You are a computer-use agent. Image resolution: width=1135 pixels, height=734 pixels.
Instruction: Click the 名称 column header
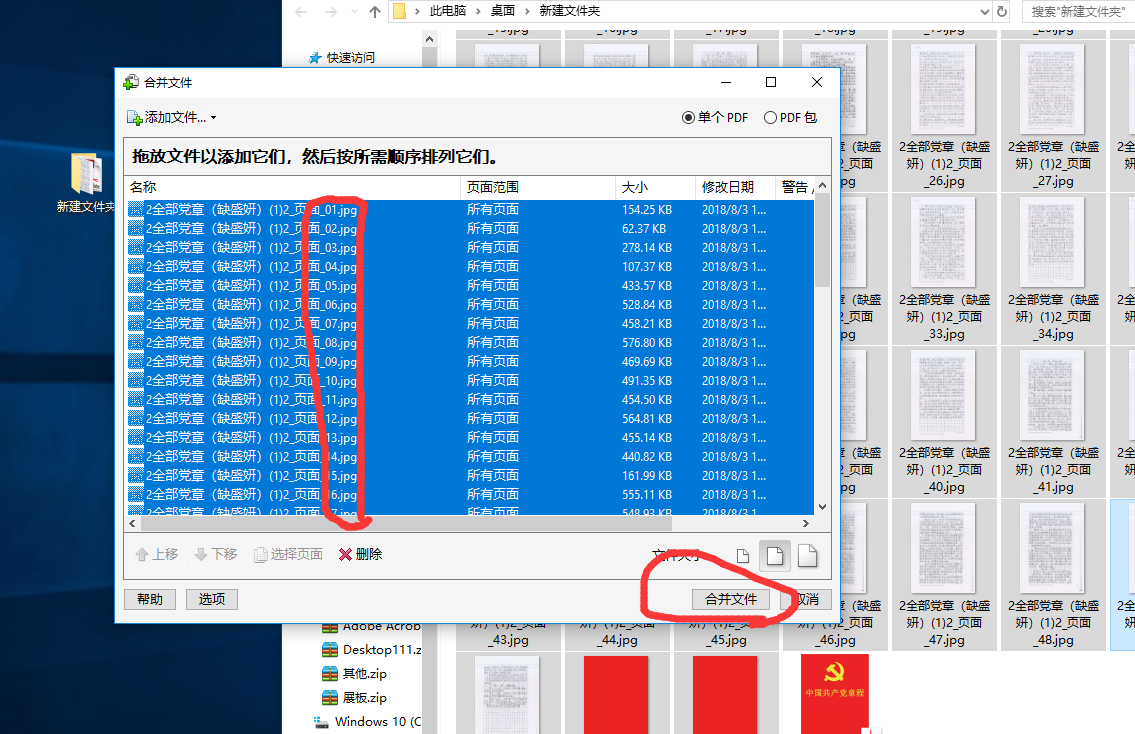click(x=292, y=187)
